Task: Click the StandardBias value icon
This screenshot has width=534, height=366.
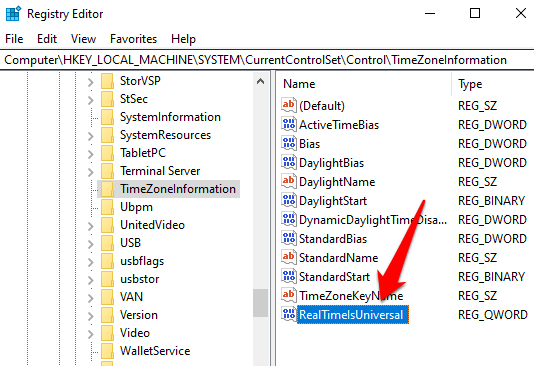Action: pyautogui.click(x=289, y=239)
